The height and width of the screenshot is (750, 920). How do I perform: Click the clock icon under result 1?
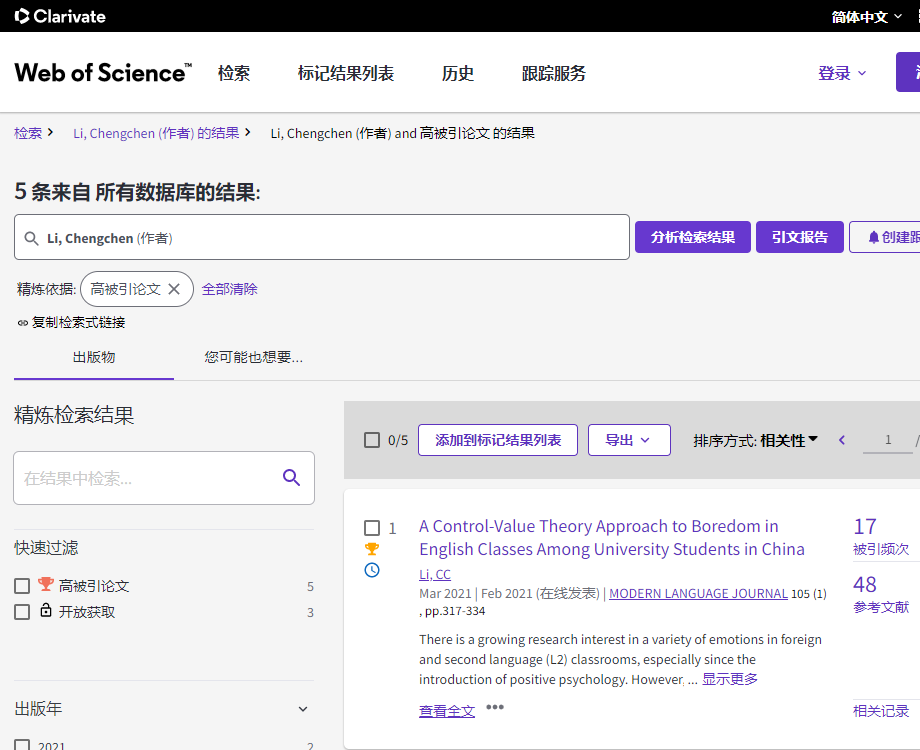372,570
